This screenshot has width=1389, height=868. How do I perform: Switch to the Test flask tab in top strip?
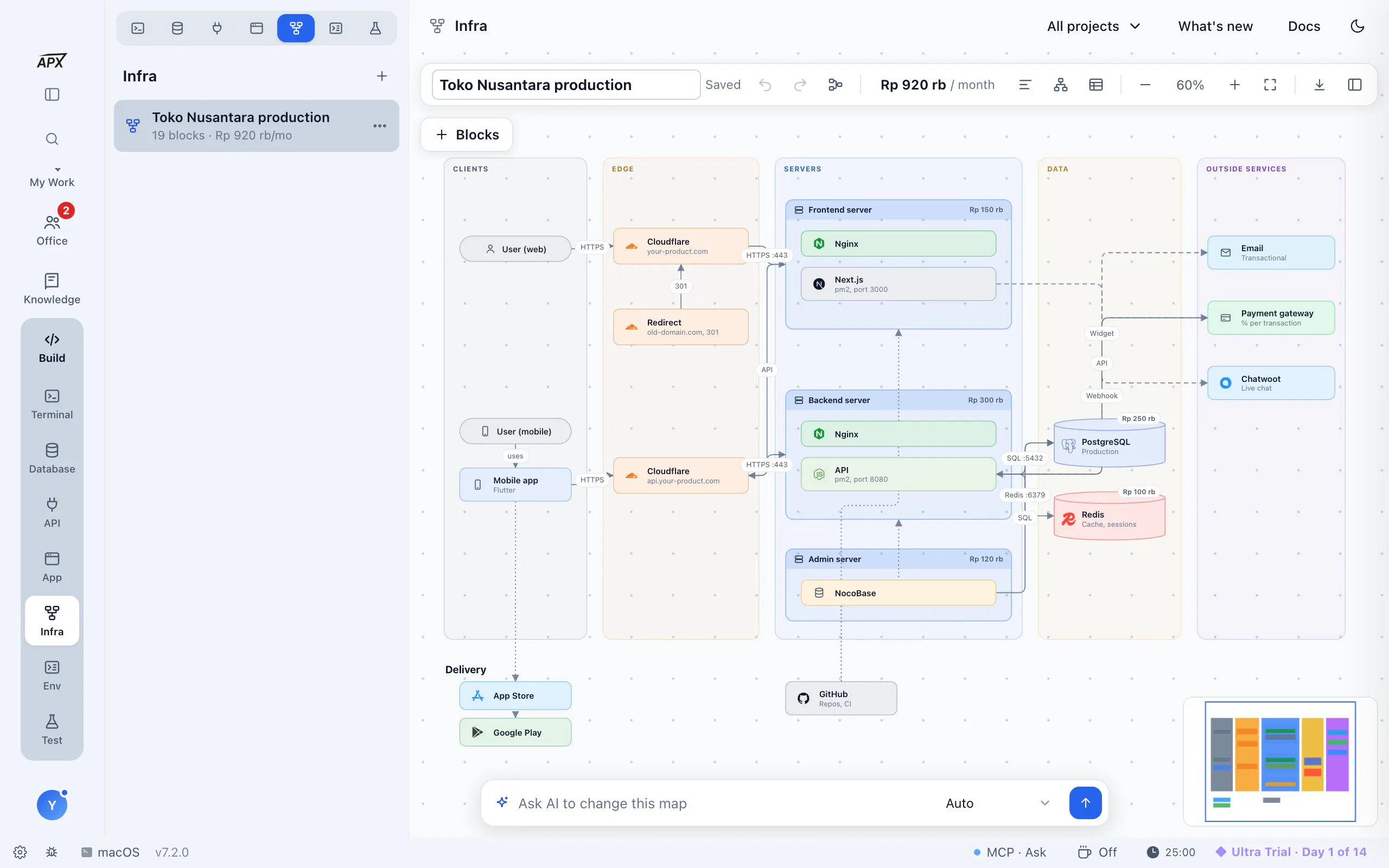pos(375,28)
